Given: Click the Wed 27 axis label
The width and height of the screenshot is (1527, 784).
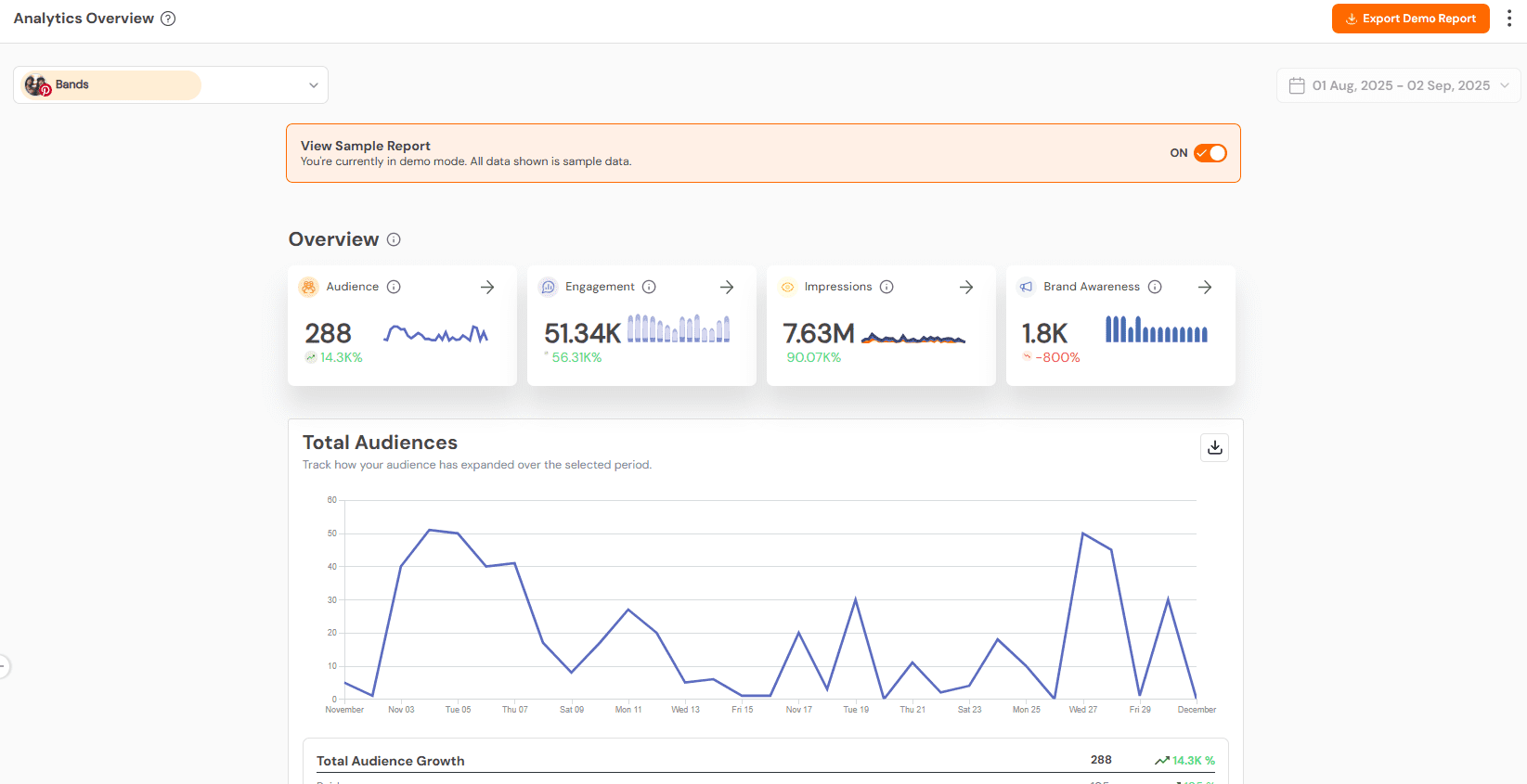Looking at the screenshot, I should pos(1083,710).
